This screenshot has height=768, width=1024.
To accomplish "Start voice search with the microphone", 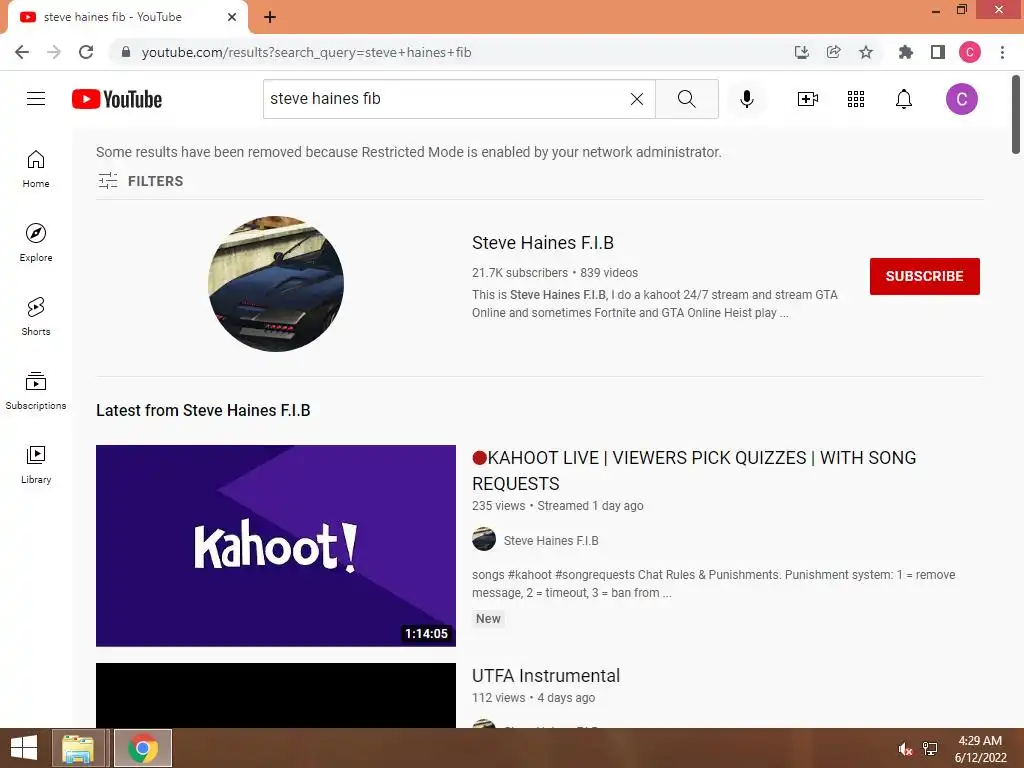I will [x=746, y=99].
